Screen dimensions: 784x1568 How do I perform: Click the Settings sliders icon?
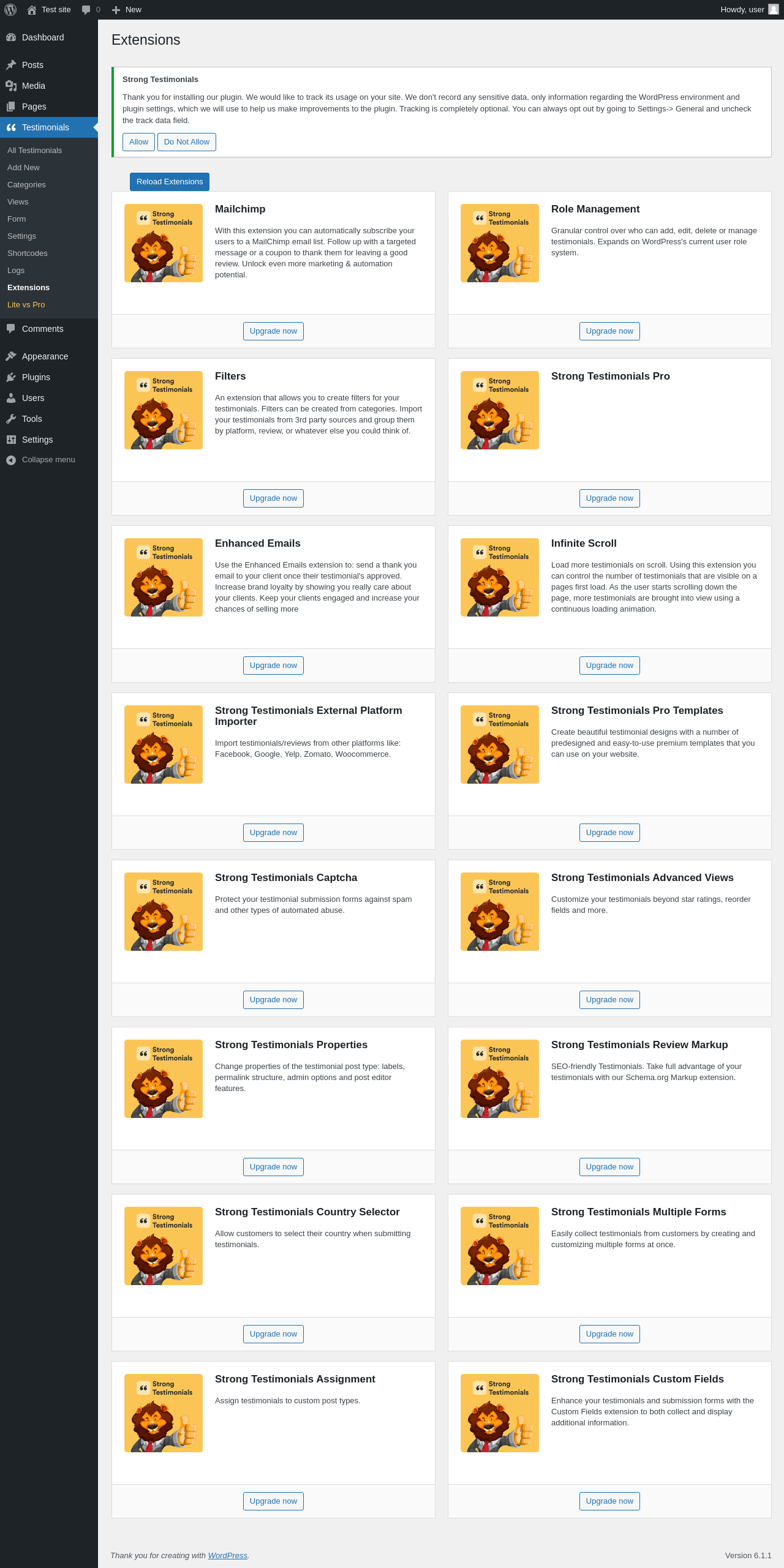[x=11, y=440]
